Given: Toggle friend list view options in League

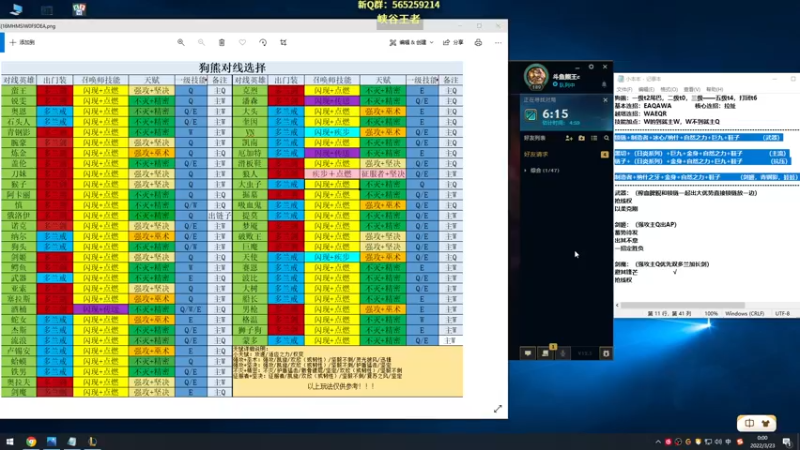Looking at the screenshot, I should pos(594,138).
